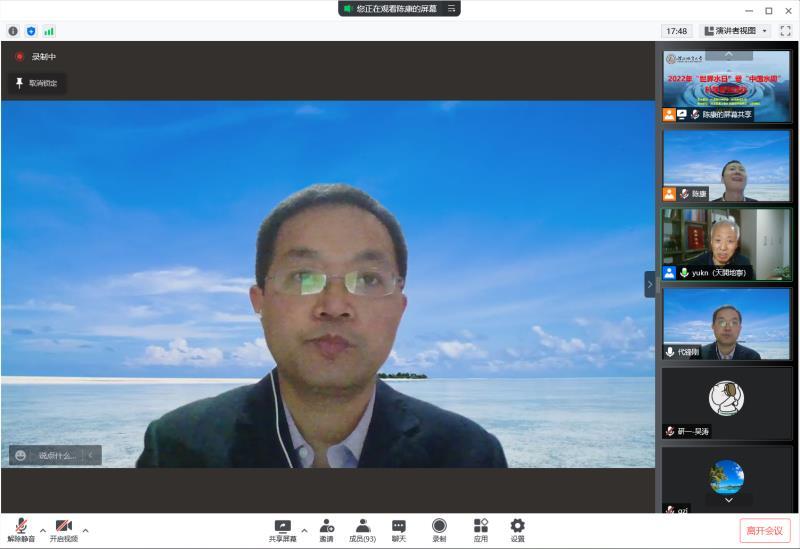Check the network signal strength icon
The image size is (800, 549).
point(49,31)
